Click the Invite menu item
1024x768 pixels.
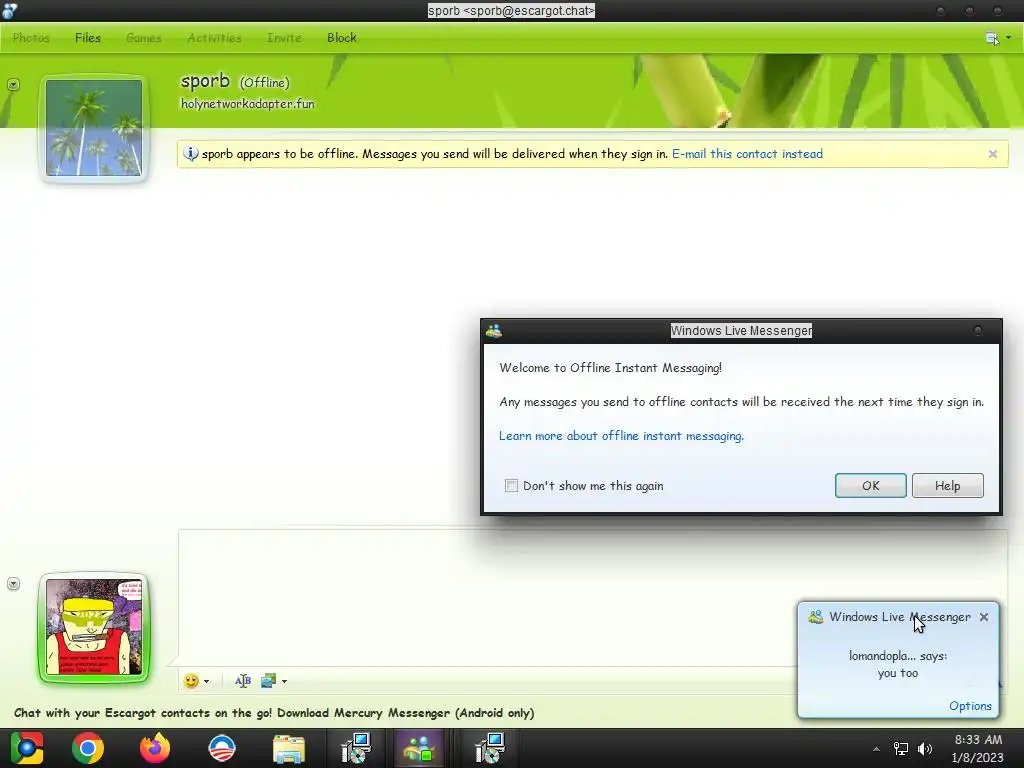(284, 38)
